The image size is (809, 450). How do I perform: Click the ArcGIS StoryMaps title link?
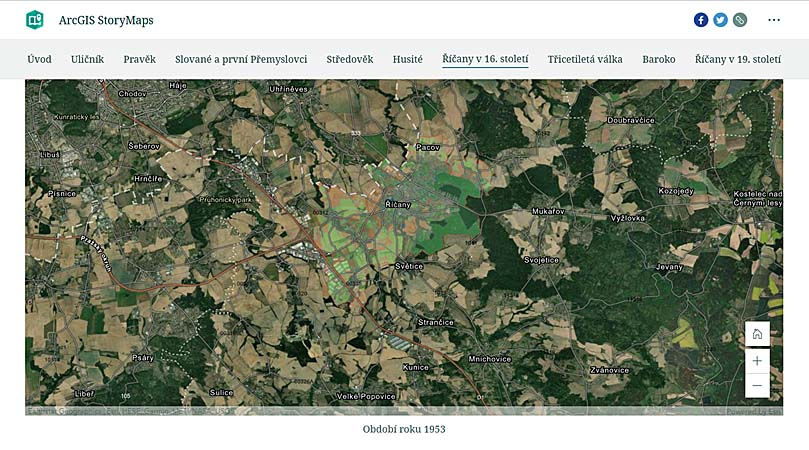106,20
